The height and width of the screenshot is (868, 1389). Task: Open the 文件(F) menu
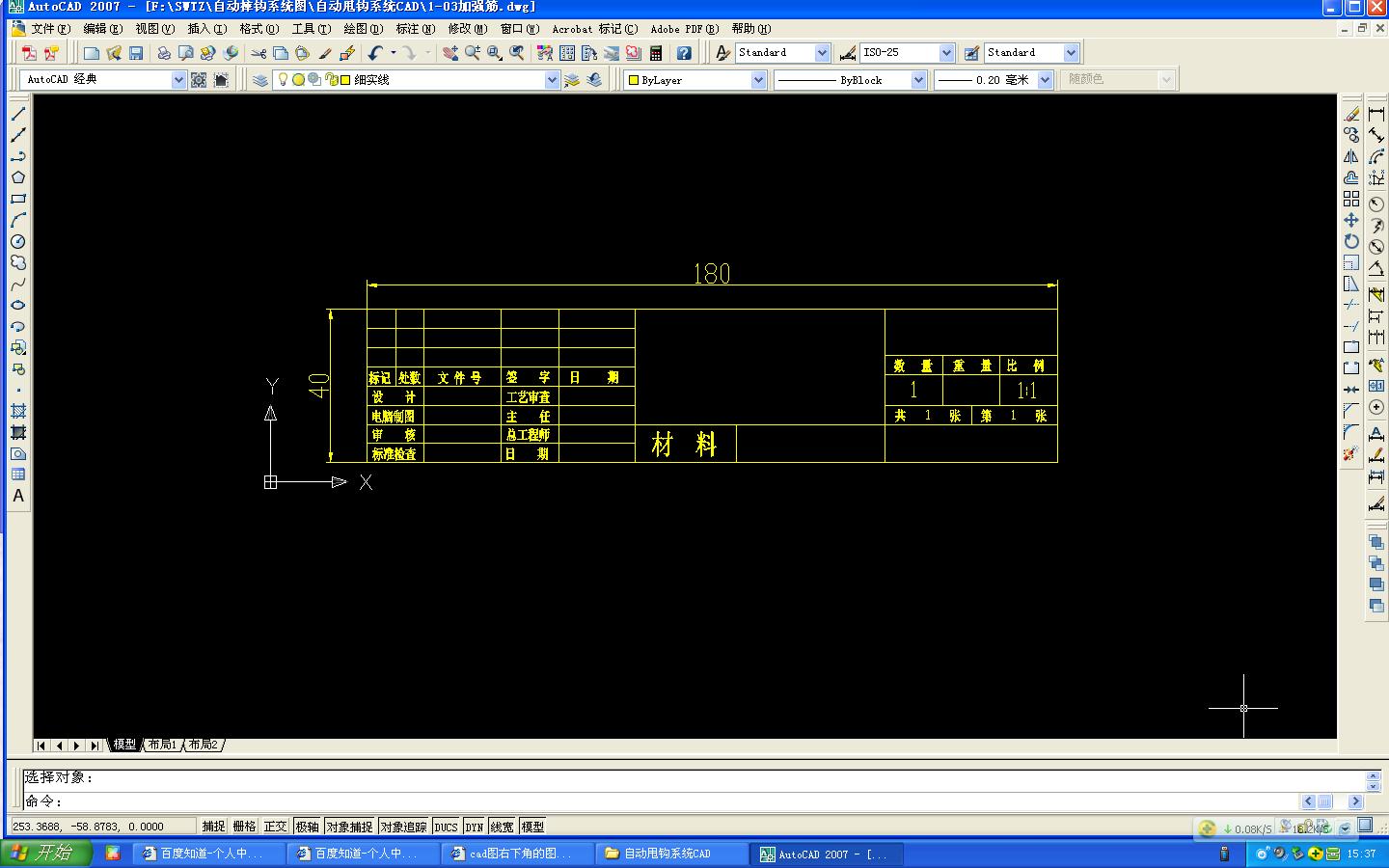[x=51, y=29]
